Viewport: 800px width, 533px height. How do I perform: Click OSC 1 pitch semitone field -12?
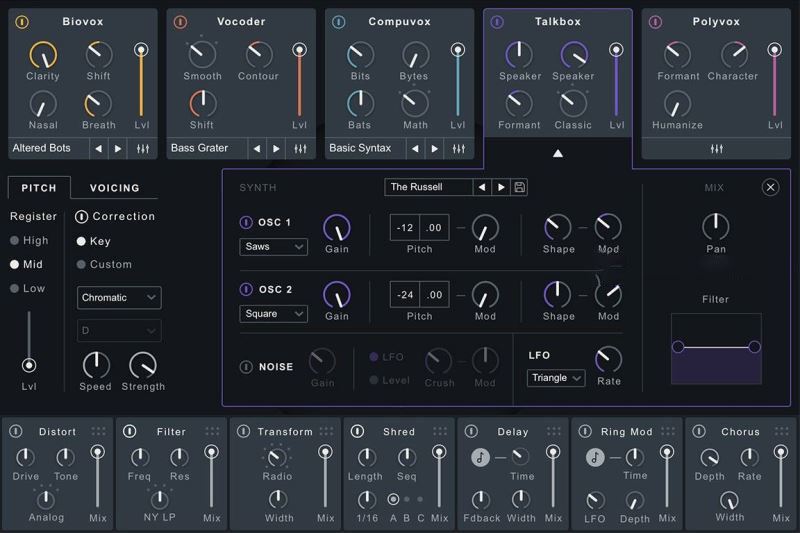pos(405,228)
